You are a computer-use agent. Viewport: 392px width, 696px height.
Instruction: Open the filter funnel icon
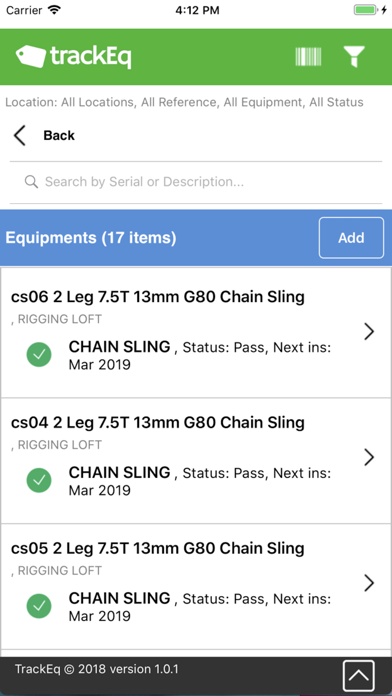[x=354, y=57]
